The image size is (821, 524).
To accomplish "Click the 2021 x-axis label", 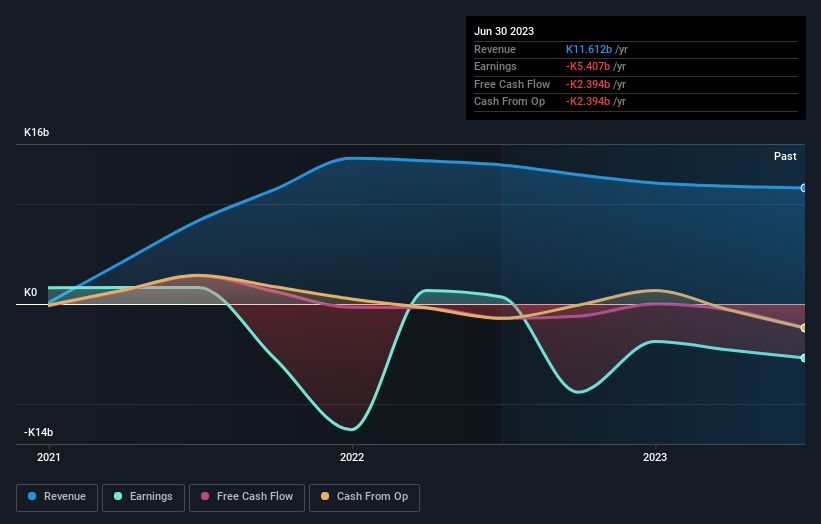I will (49, 458).
